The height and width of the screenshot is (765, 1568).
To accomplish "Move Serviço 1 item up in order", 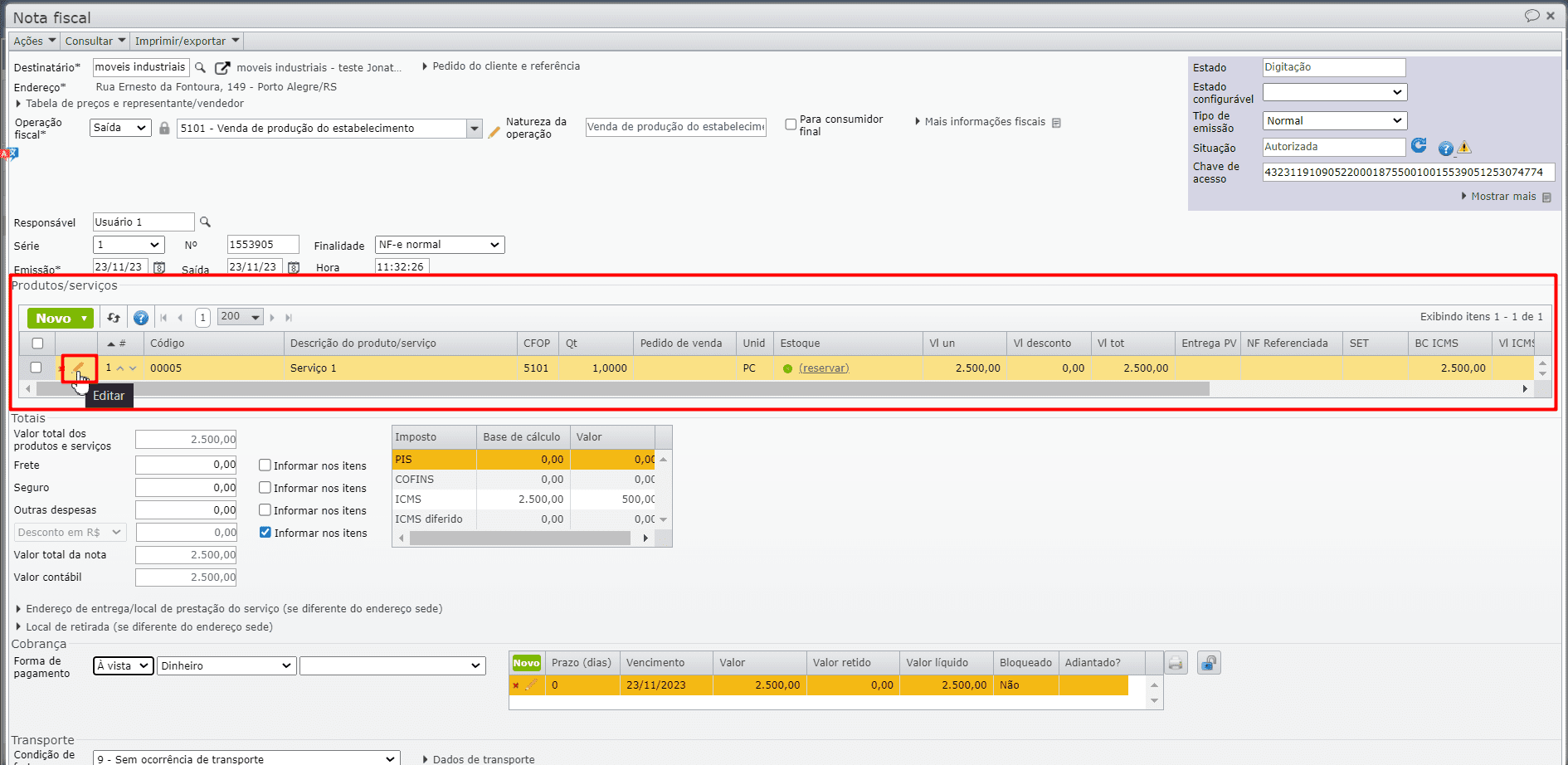I will tap(120, 368).
